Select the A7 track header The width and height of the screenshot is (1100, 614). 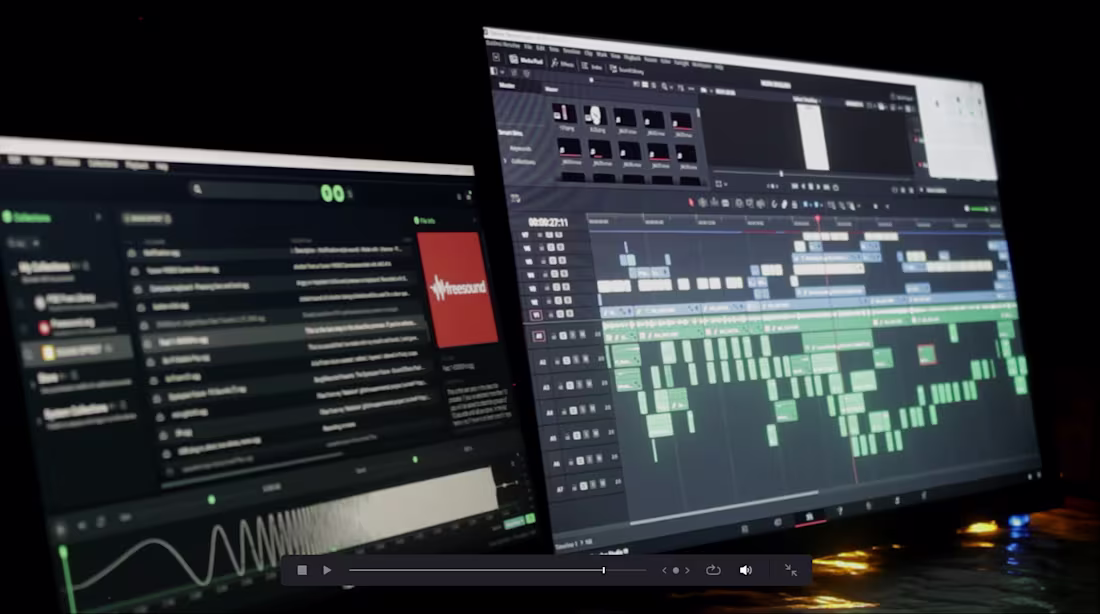(x=560, y=489)
